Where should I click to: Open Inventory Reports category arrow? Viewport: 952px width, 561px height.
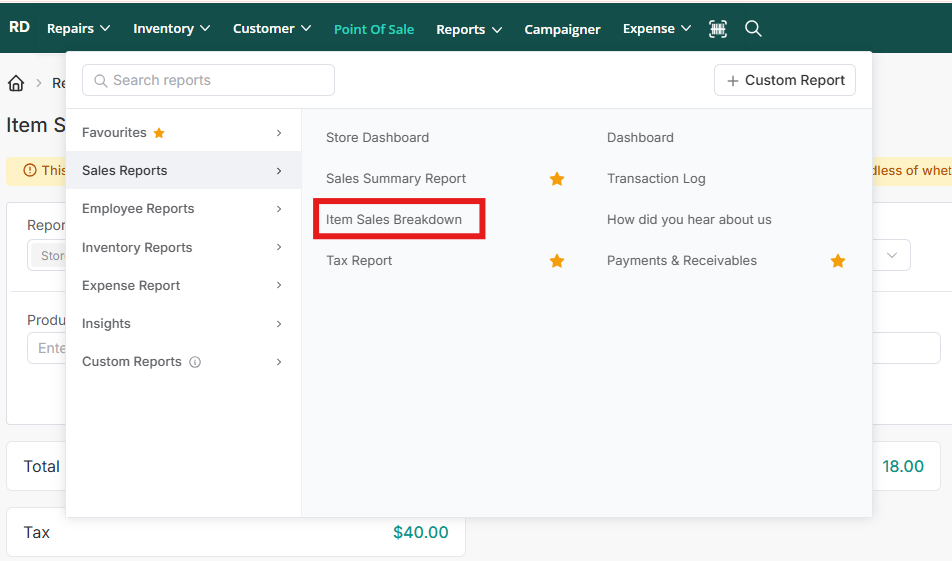[279, 247]
